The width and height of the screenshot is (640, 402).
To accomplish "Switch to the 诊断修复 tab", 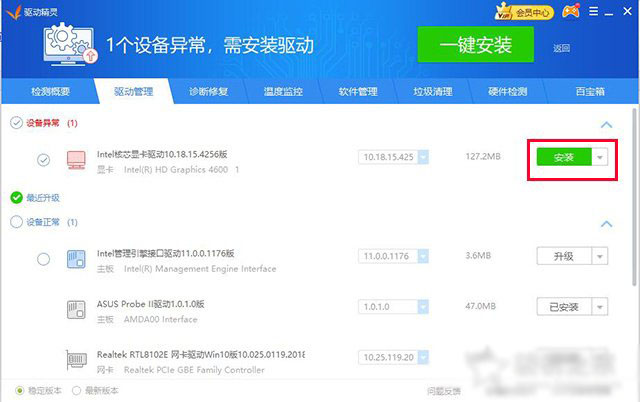I will tap(209, 91).
